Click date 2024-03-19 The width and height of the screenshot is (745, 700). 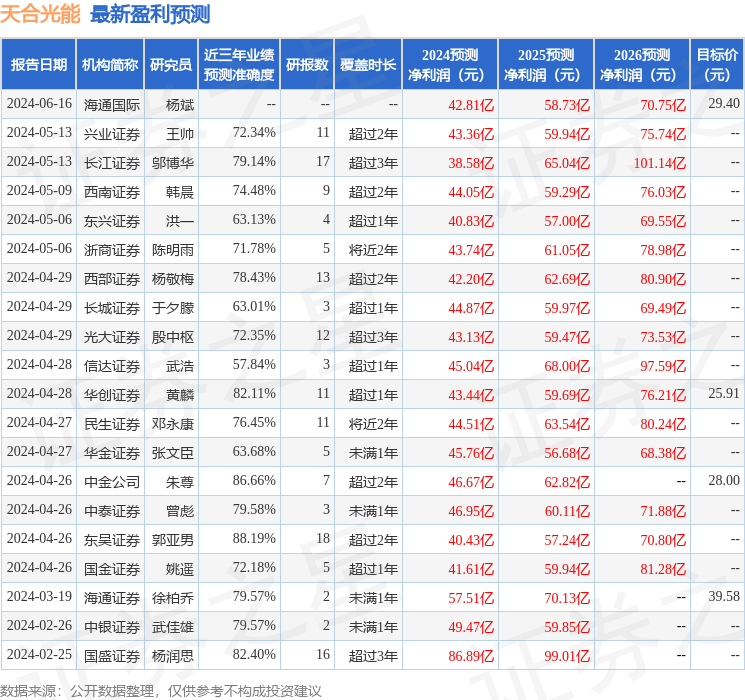tap(39, 596)
